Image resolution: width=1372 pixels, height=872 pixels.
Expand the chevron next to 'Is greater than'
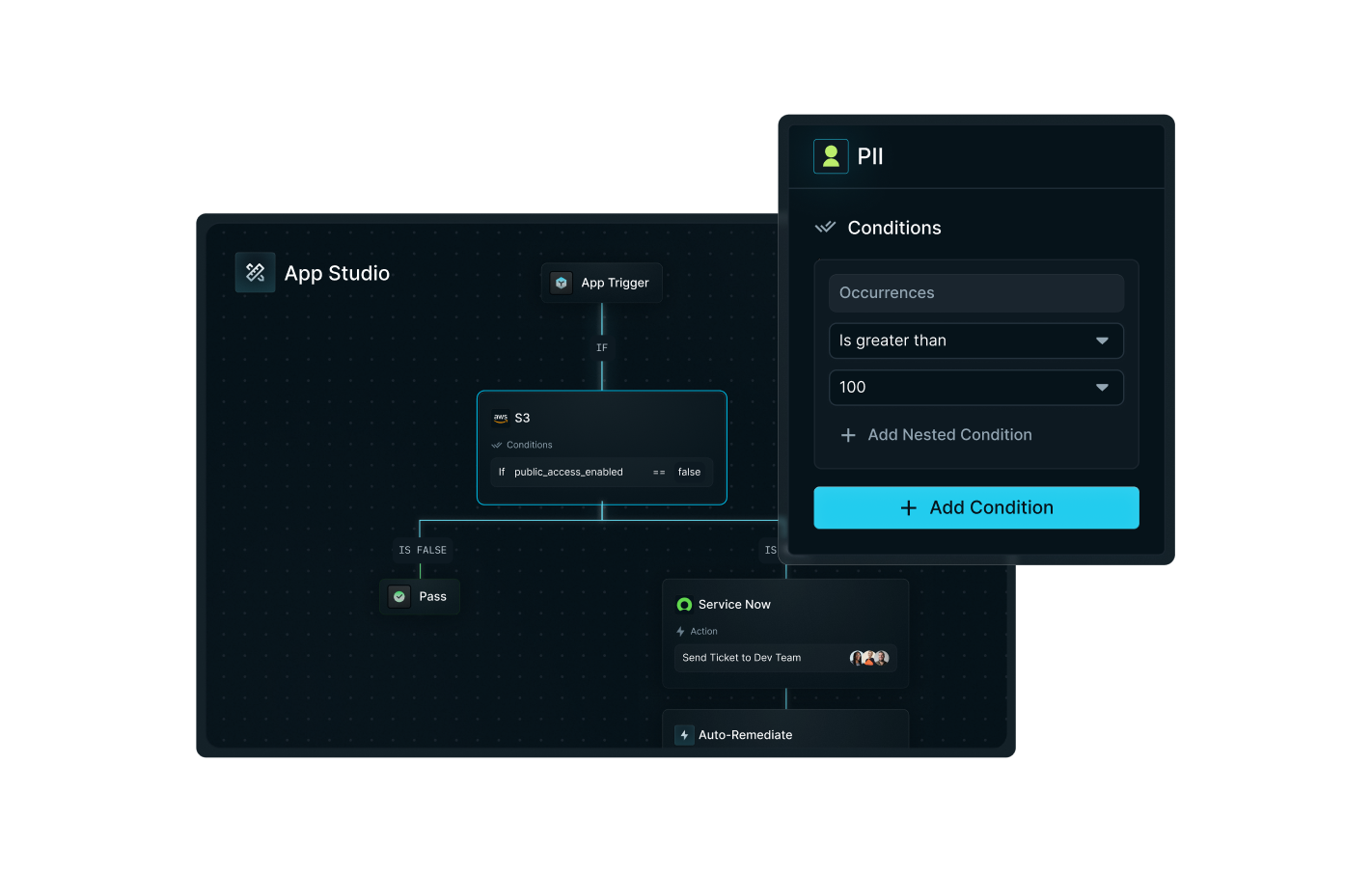pyautogui.click(x=1101, y=341)
